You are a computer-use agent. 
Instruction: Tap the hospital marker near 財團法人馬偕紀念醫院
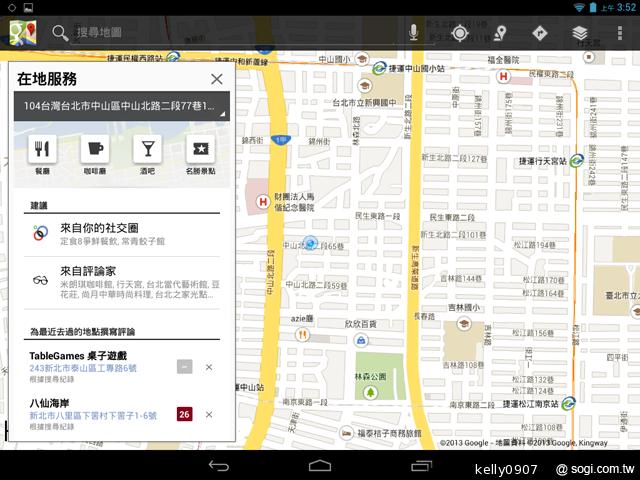coord(263,201)
